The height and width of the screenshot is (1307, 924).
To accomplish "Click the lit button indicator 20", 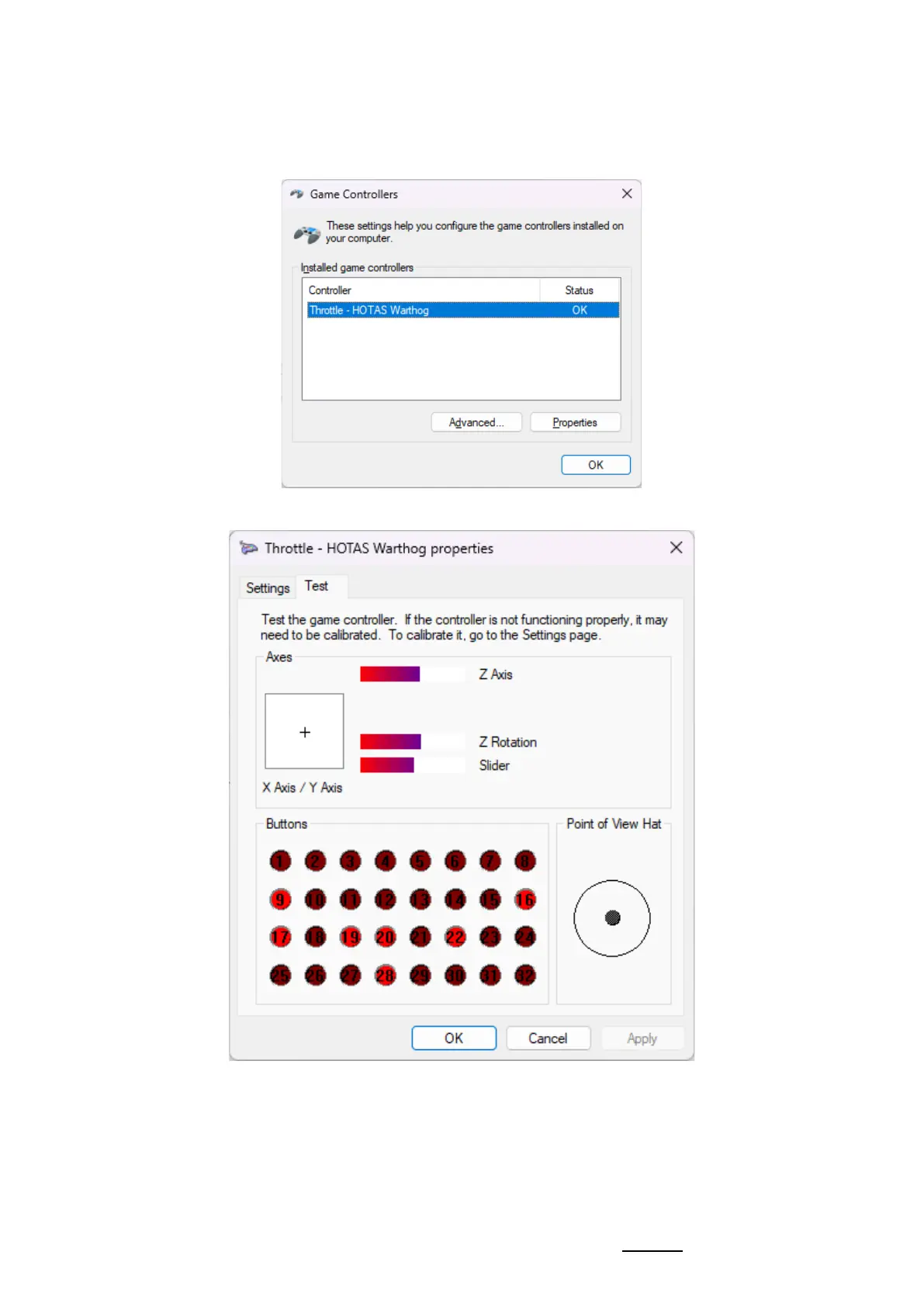I will pyautogui.click(x=385, y=937).
